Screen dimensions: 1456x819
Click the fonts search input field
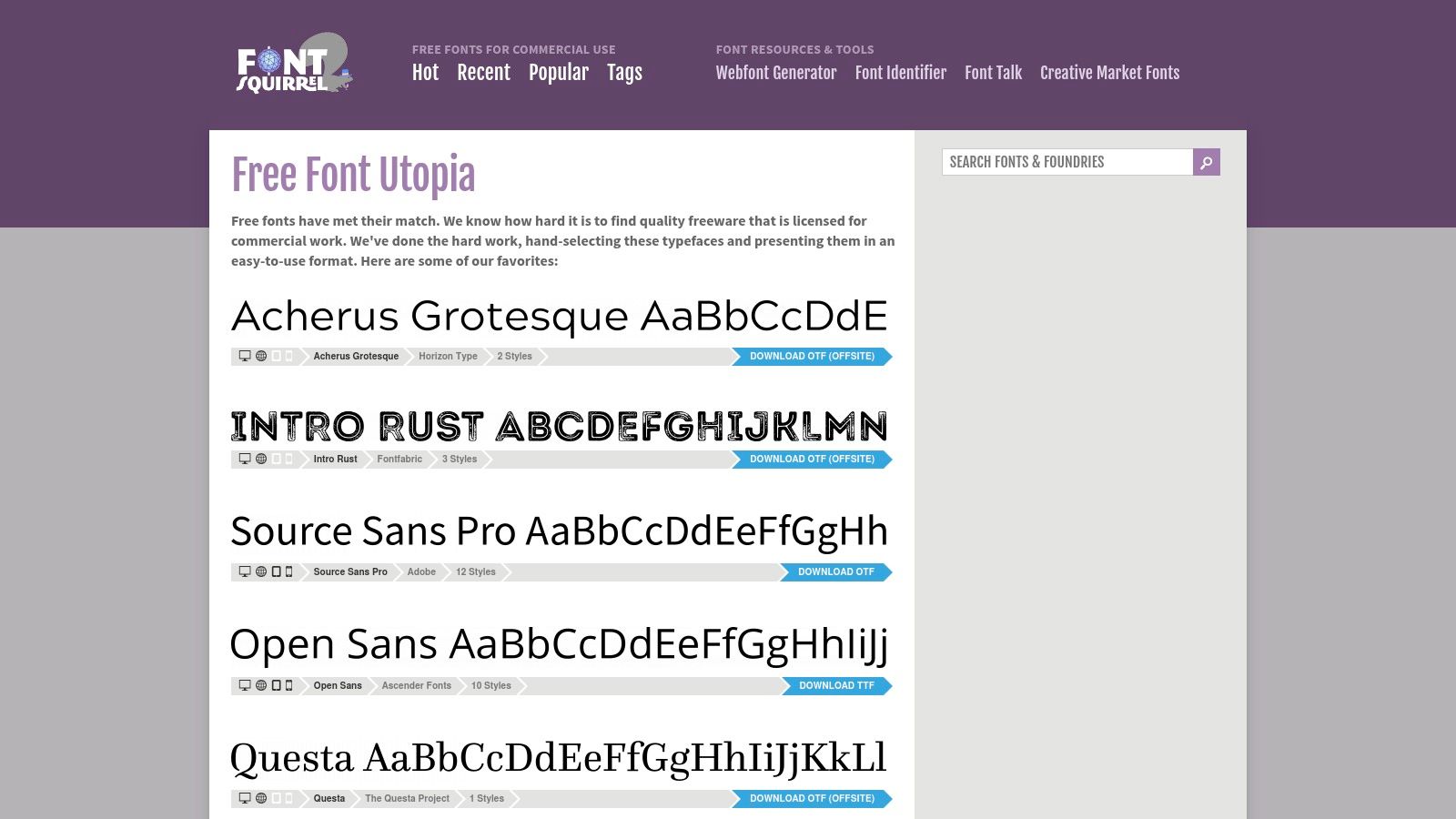pyautogui.click(x=1065, y=161)
